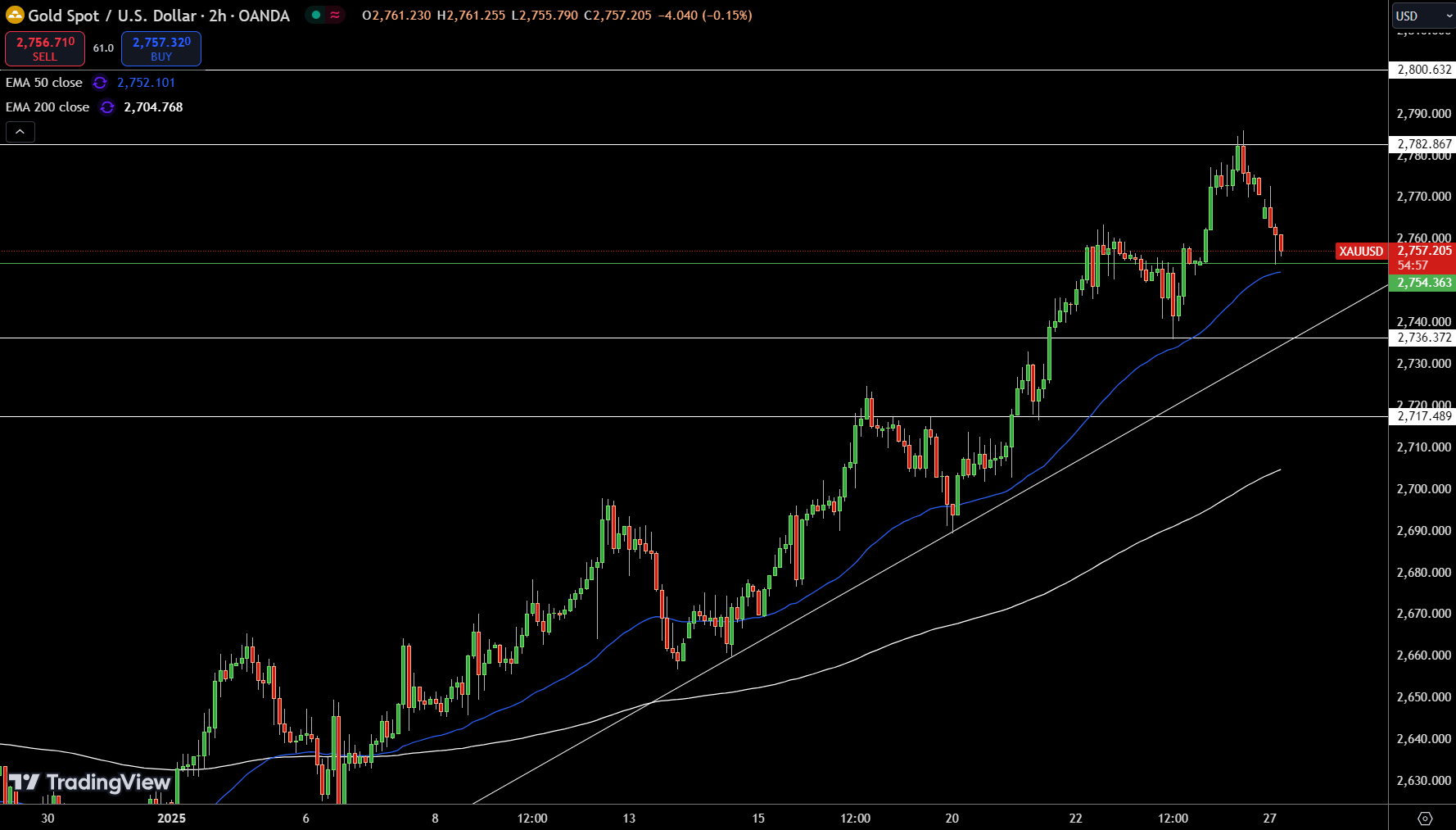Click the date 6 on time axis
The height and width of the screenshot is (830, 1456).
click(306, 818)
